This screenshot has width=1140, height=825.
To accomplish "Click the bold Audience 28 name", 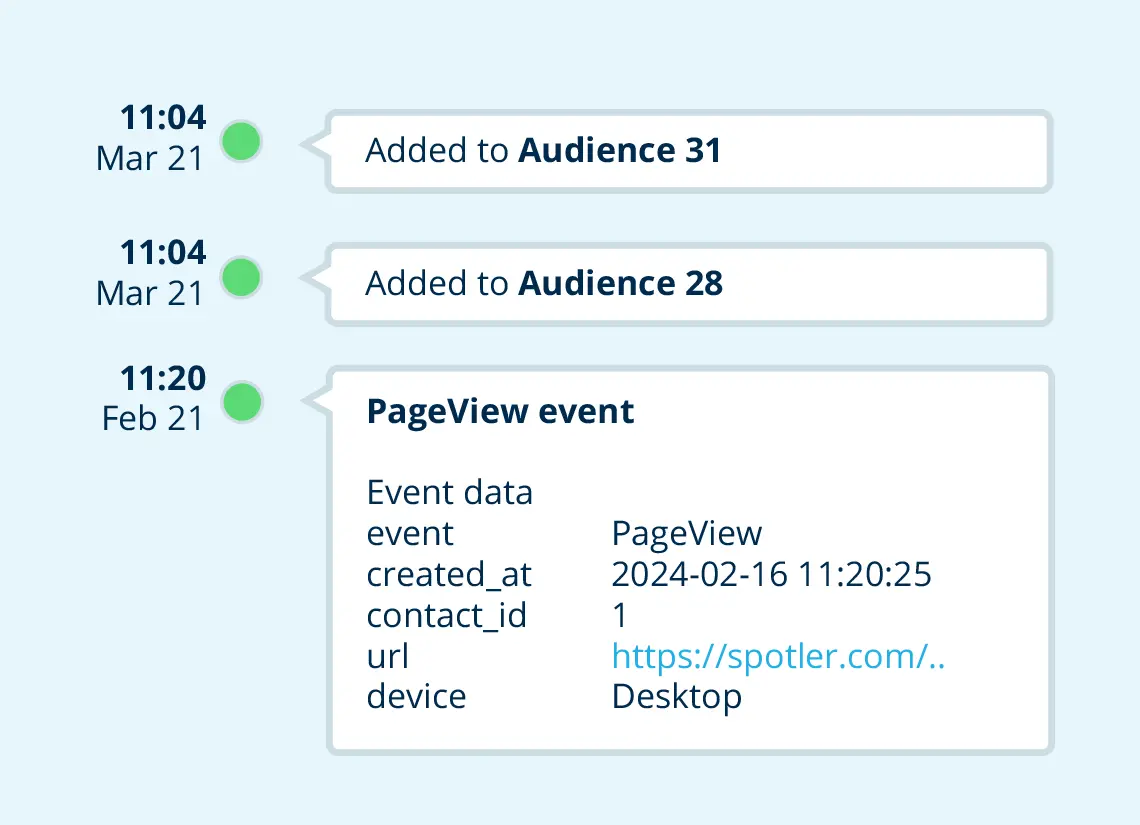I will coord(620,284).
